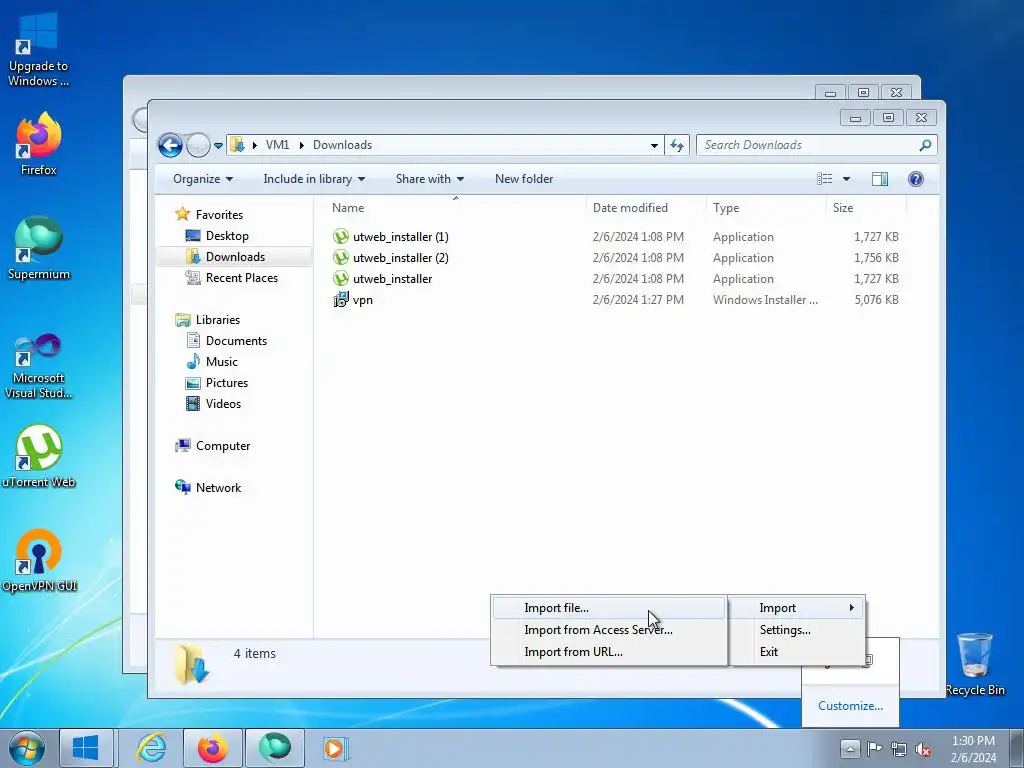The width and height of the screenshot is (1024, 768).
Task: Expand the Import submenu arrow
Action: coord(852,607)
